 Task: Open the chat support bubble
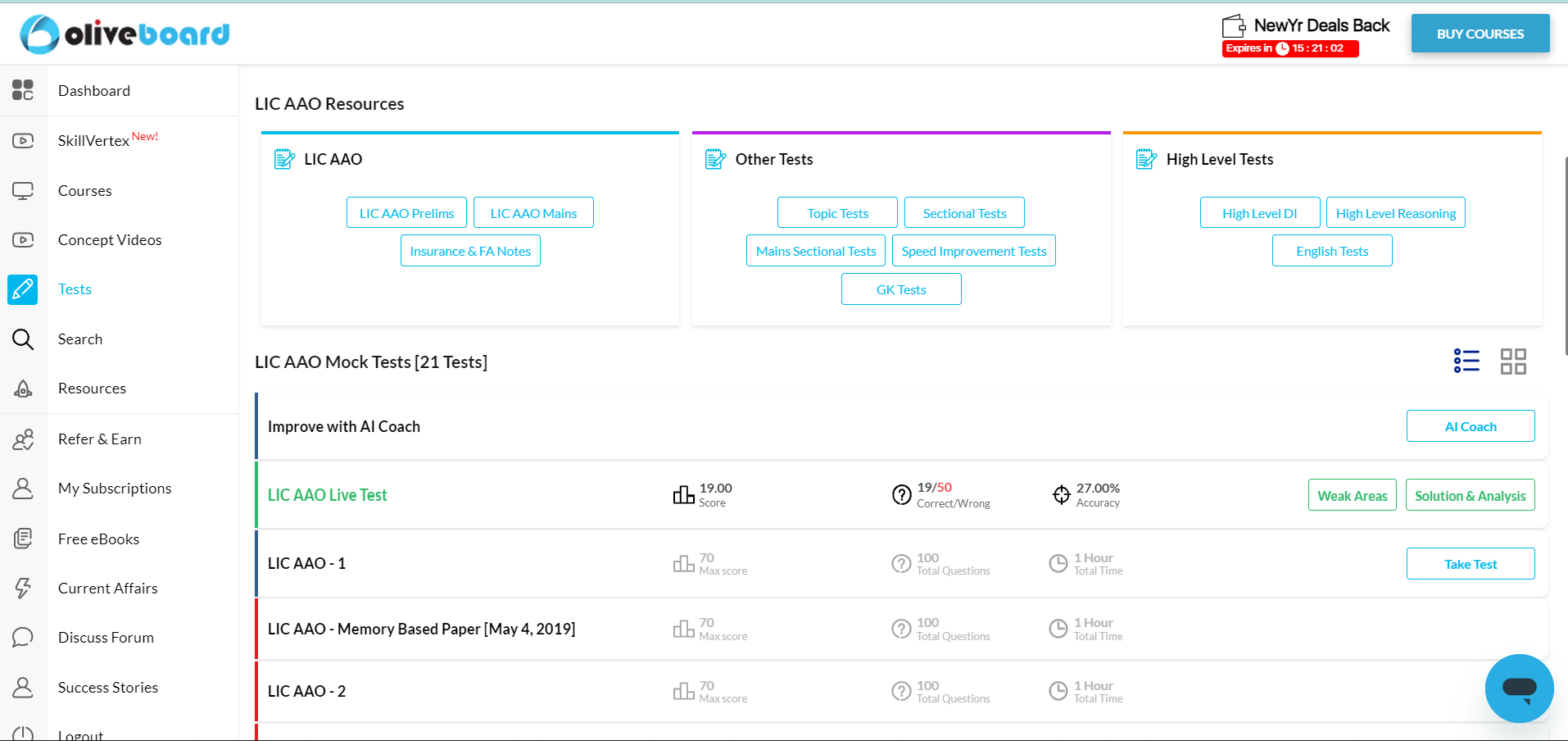[1519, 689]
